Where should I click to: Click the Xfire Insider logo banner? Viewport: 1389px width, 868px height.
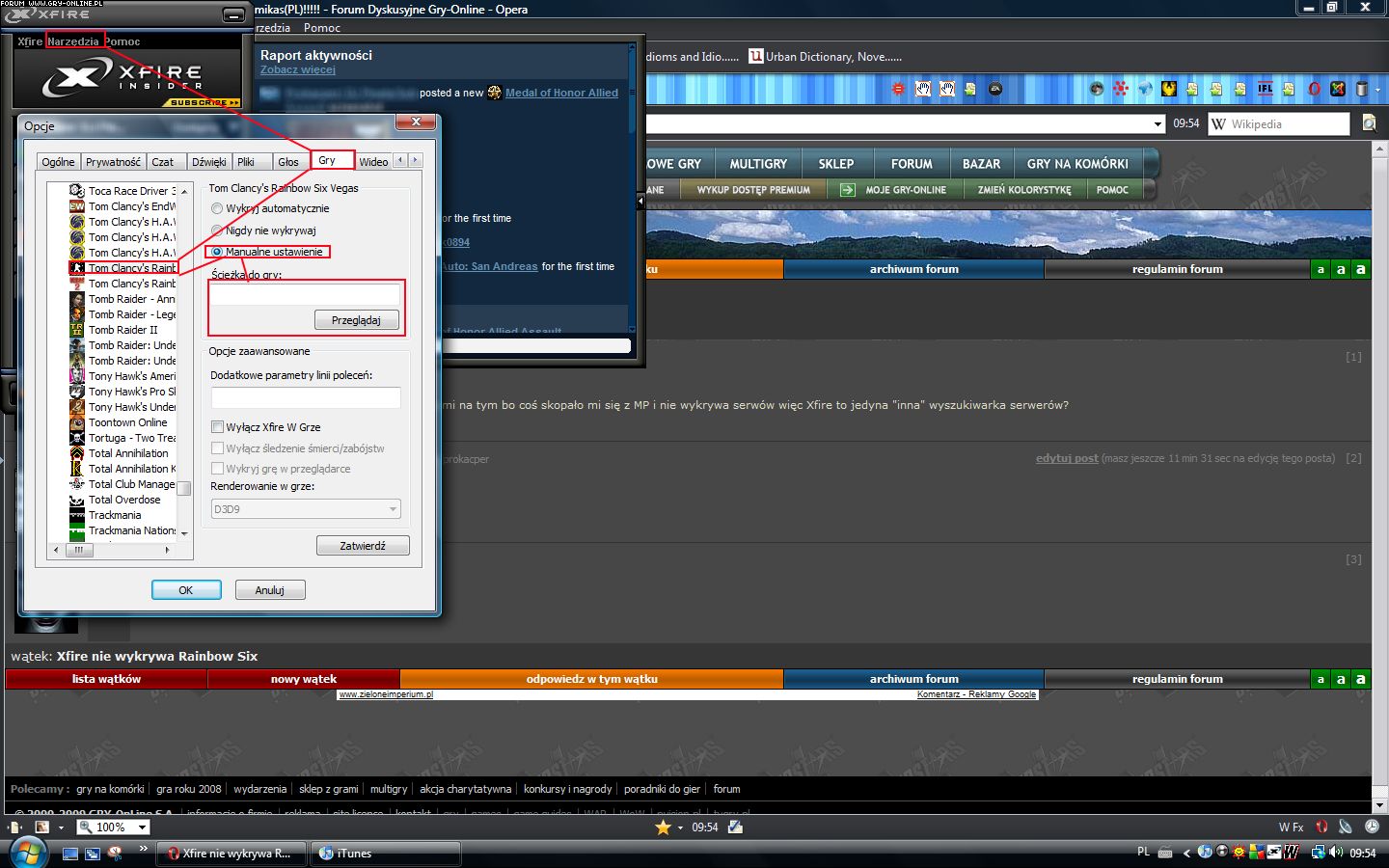pos(126,80)
